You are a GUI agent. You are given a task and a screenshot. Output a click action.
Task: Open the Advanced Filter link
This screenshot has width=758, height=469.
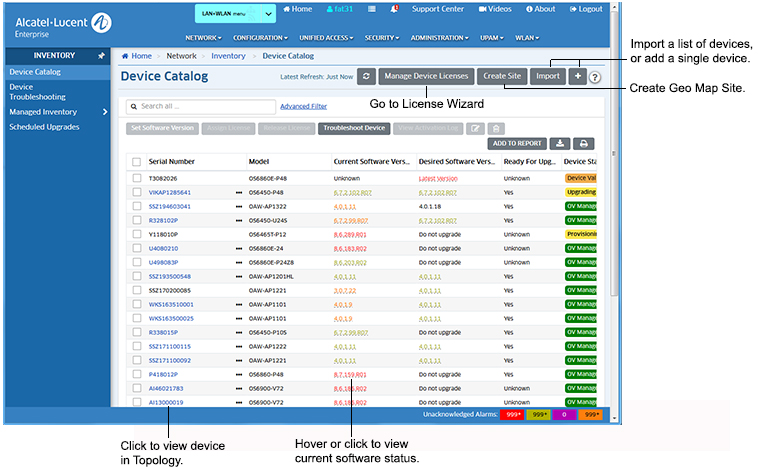point(304,106)
